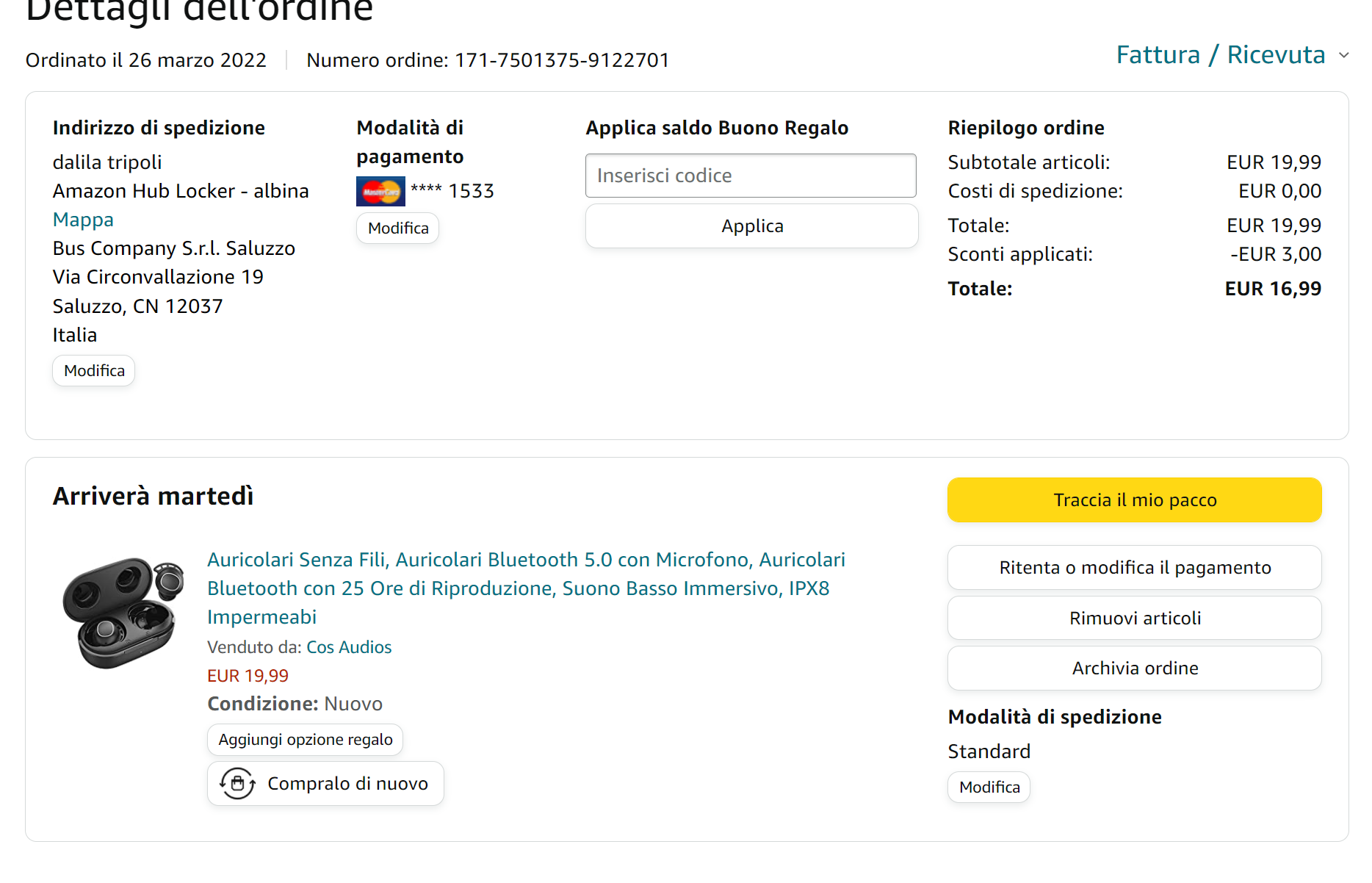Click Aggiungi opzione regalo button
Screen dimensions: 1372x883
coord(305,740)
